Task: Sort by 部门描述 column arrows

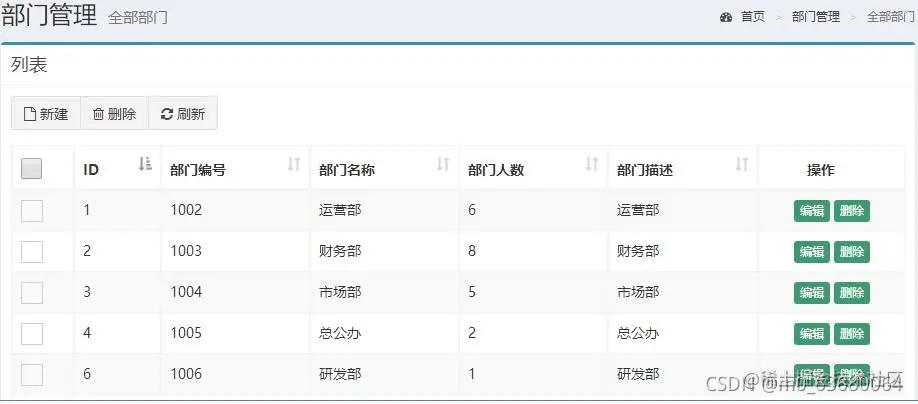Action: coord(742,164)
